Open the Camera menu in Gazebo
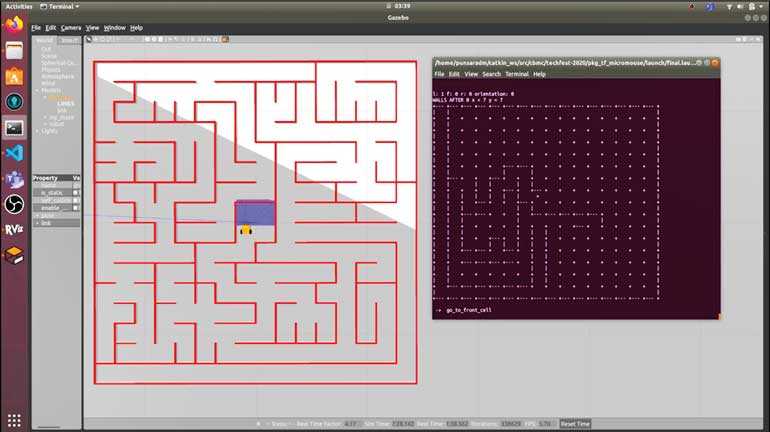The height and width of the screenshot is (432, 770). 71,28
